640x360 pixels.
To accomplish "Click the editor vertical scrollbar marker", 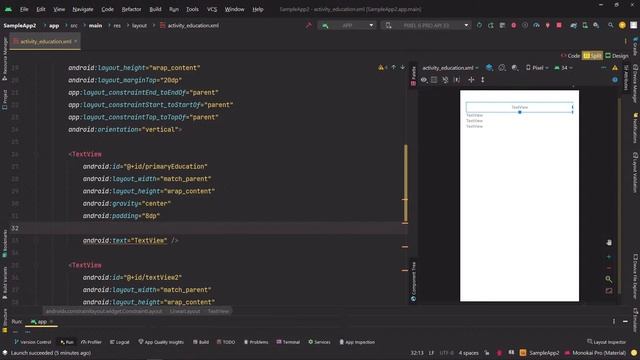I will [405, 184].
